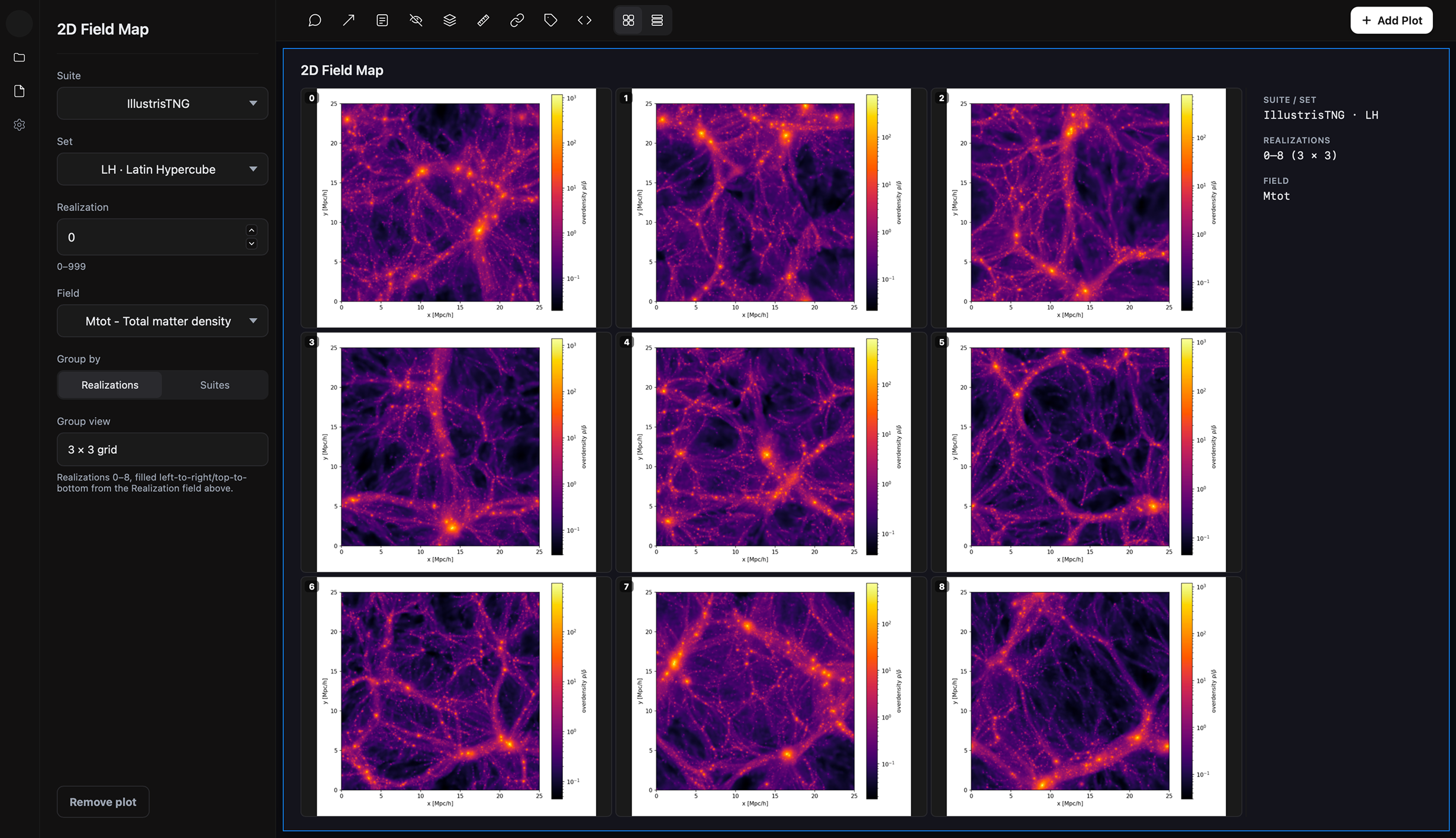The image size is (1456, 838).
Task: Open the notes document tool
Action: [382, 21]
